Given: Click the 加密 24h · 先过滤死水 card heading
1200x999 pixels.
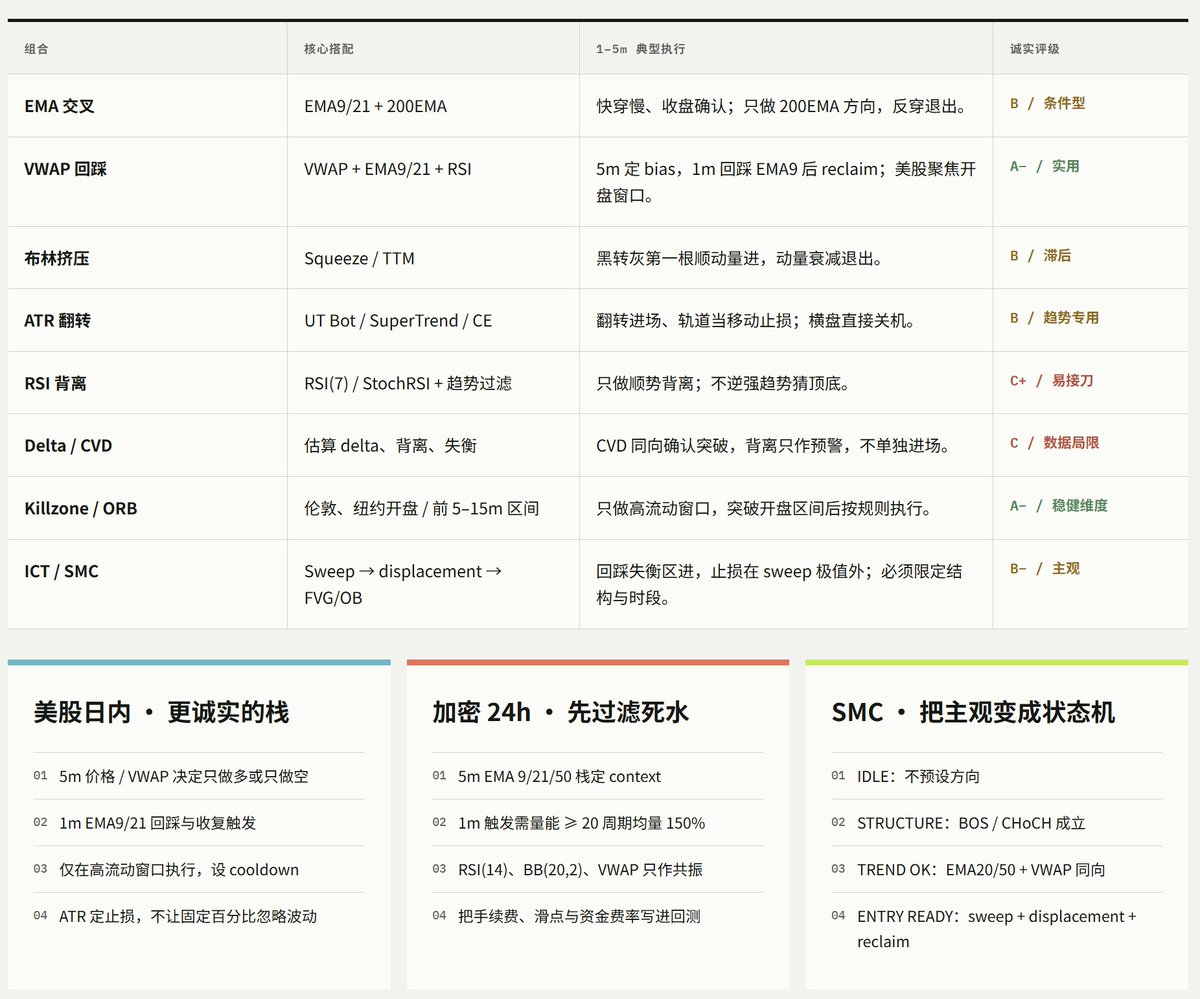Looking at the screenshot, I should (560, 712).
